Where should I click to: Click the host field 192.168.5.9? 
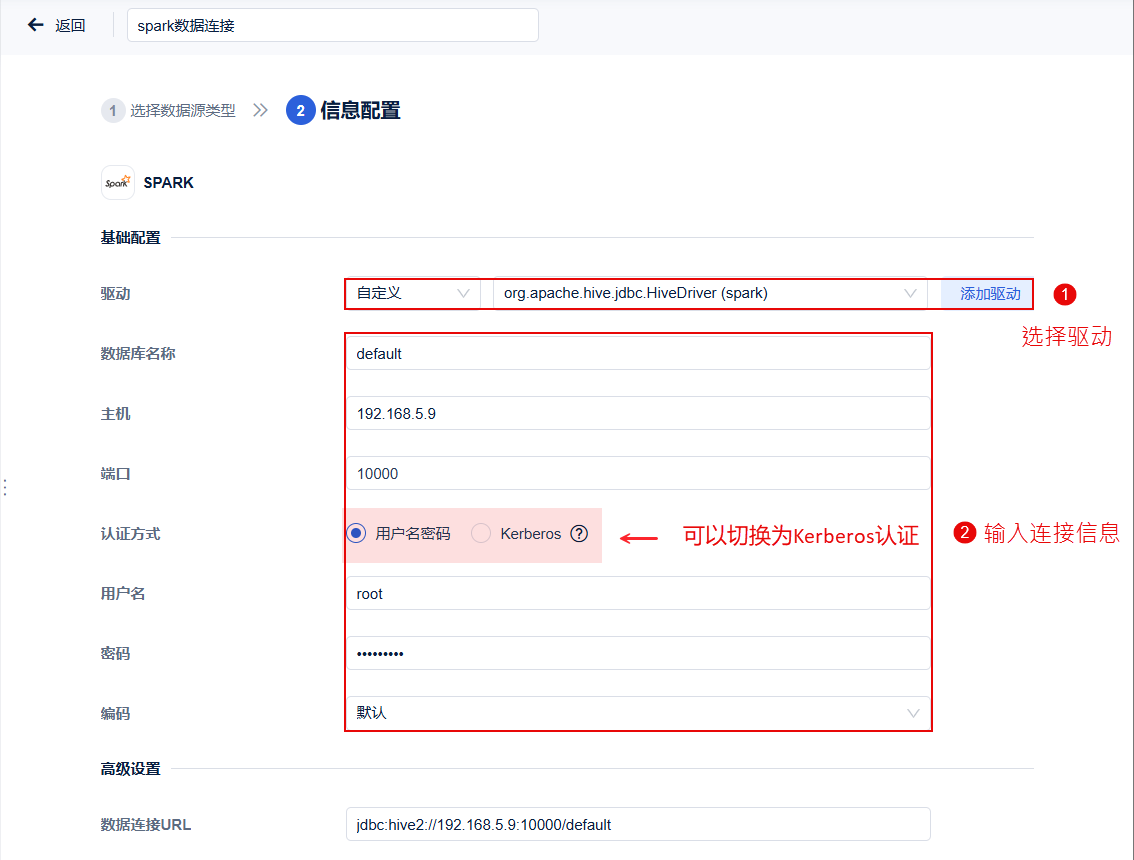[x=638, y=414]
